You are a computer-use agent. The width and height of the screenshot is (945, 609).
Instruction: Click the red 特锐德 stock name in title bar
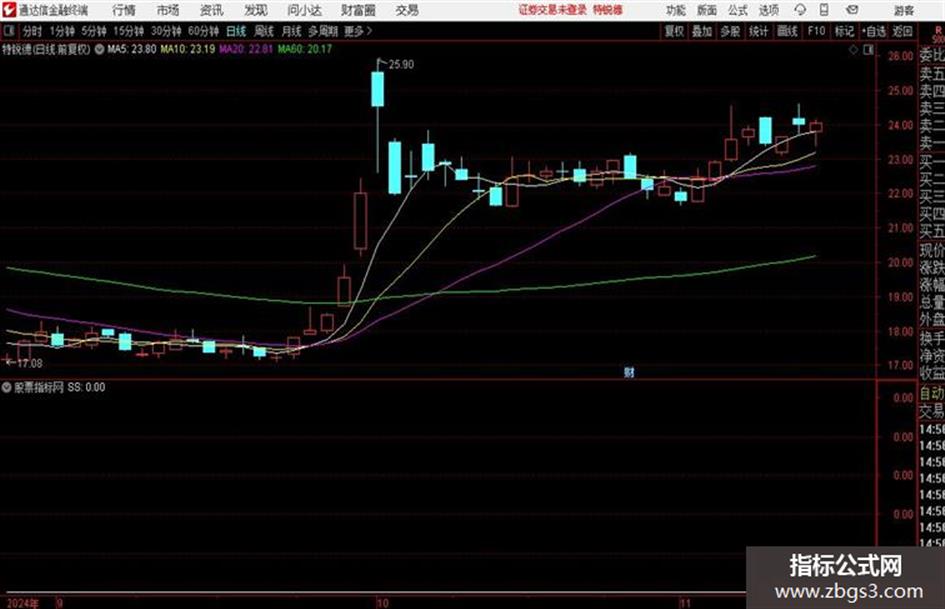[x=608, y=10]
